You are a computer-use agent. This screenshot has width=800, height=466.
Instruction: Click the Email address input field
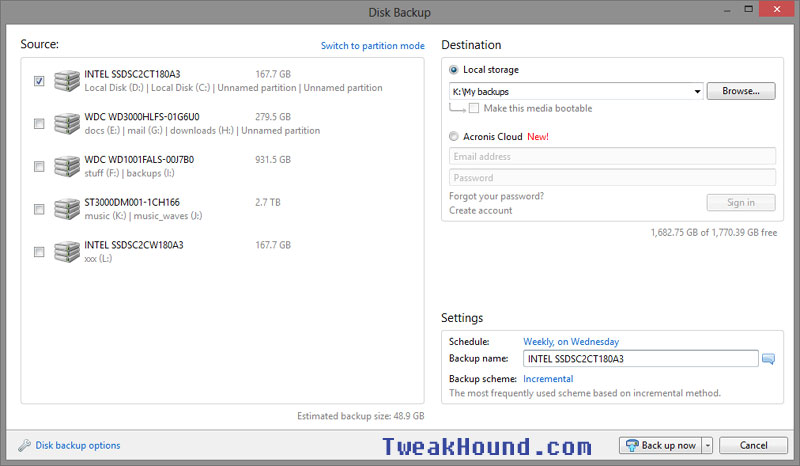coord(612,156)
